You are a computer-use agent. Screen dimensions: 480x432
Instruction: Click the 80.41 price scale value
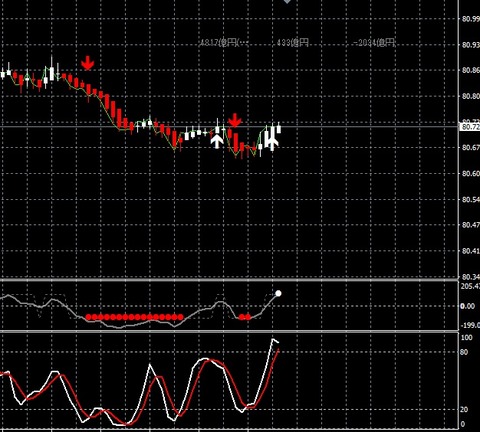pos(471,251)
